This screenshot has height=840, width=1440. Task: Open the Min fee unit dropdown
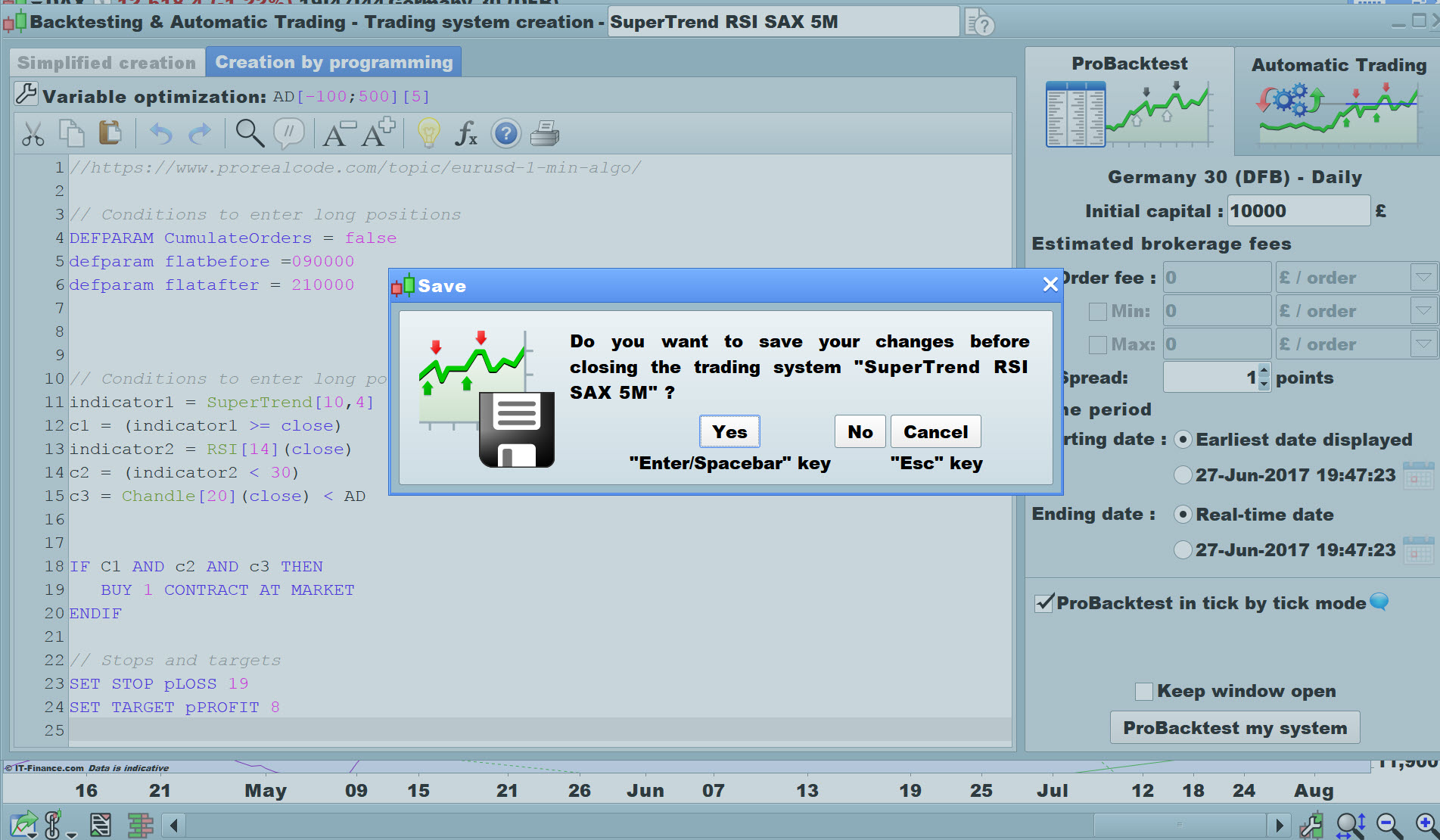coord(1423,311)
